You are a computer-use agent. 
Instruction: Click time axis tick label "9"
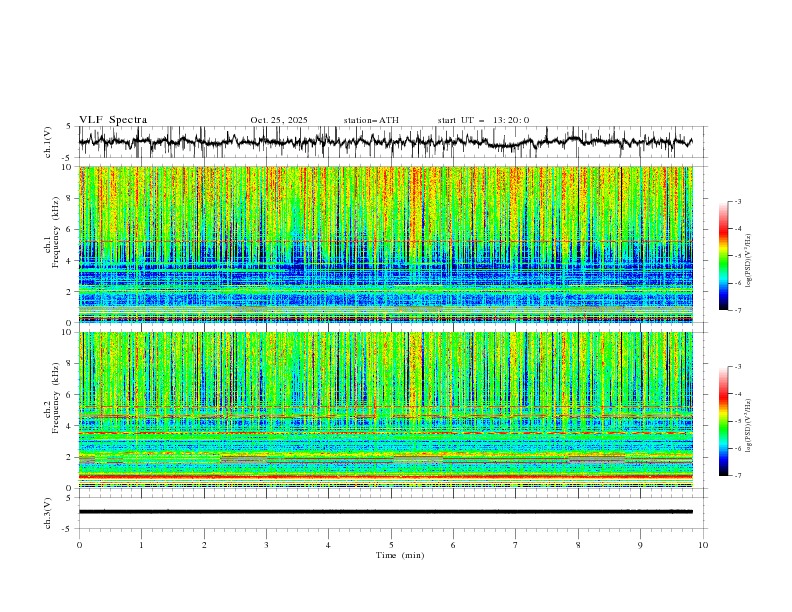[x=640, y=545]
